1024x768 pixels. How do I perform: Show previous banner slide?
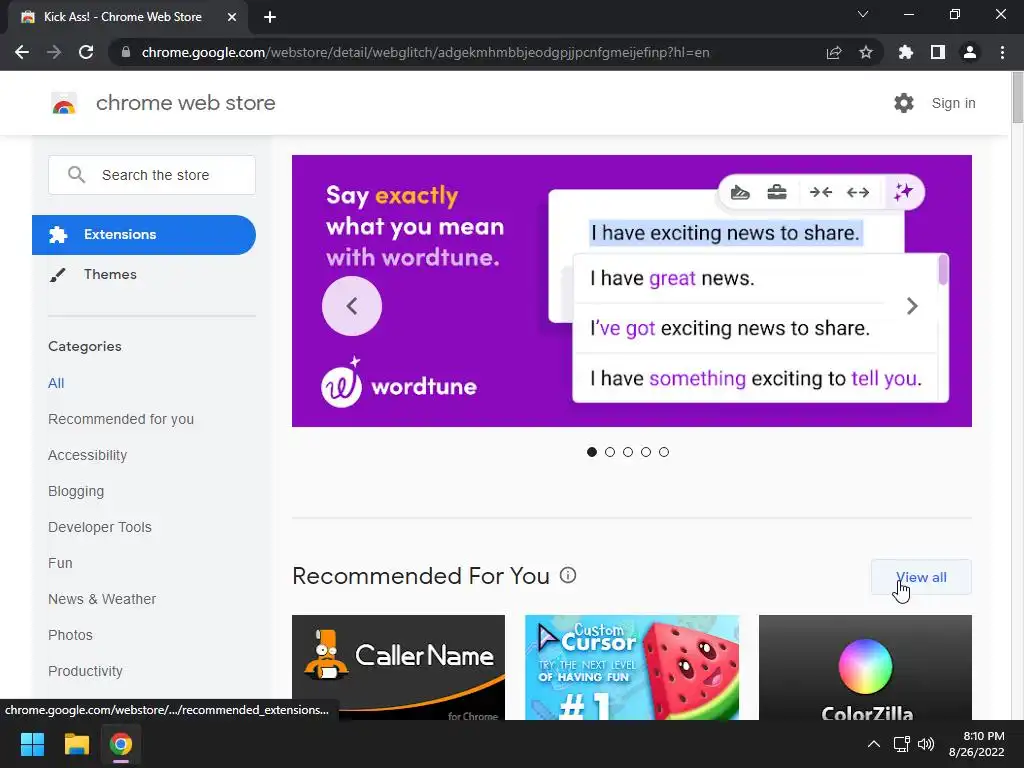point(352,306)
